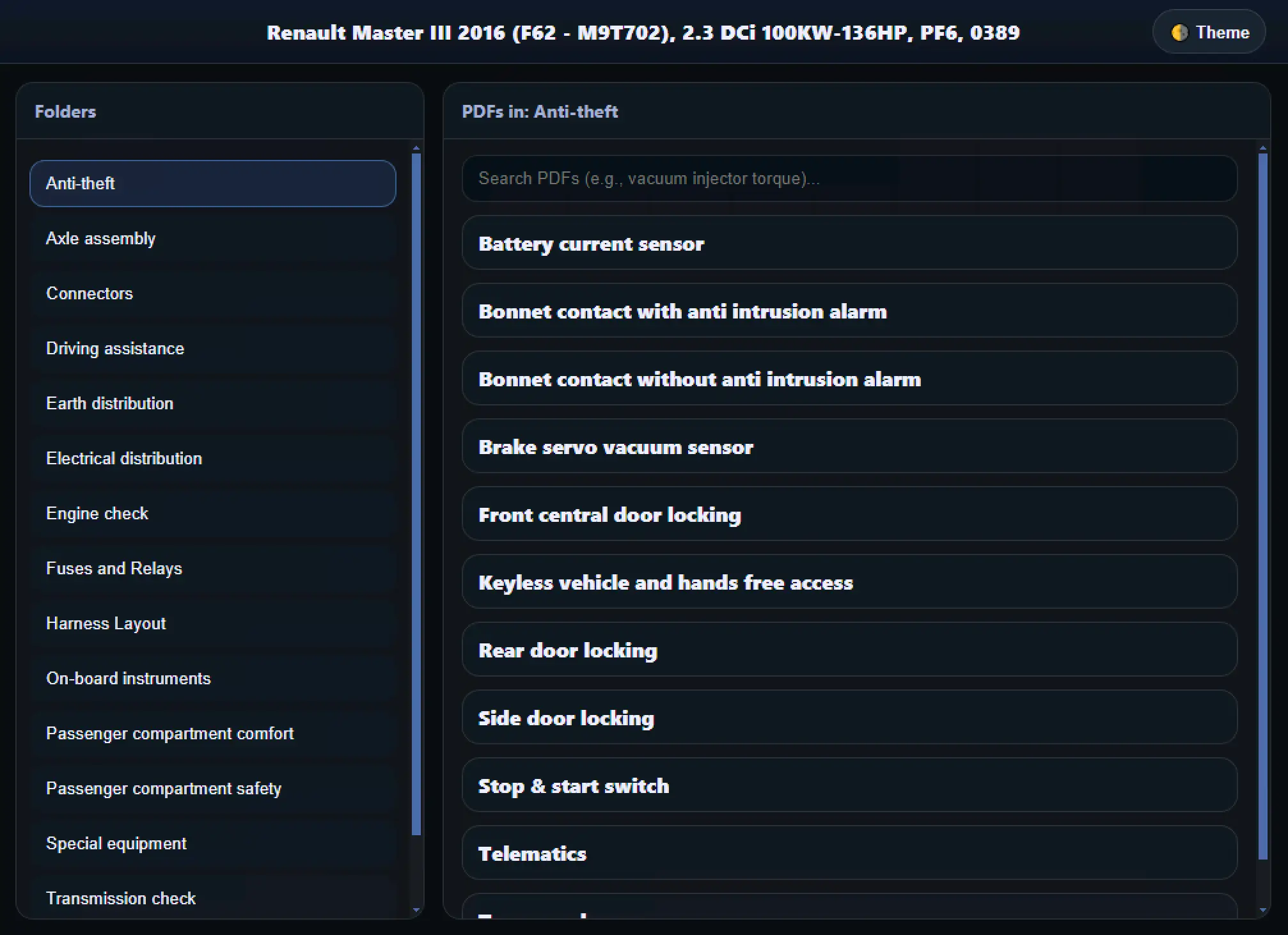Click the Folders panel scrollbar
This screenshot has height=935, width=1288.
tap(416, 492)
